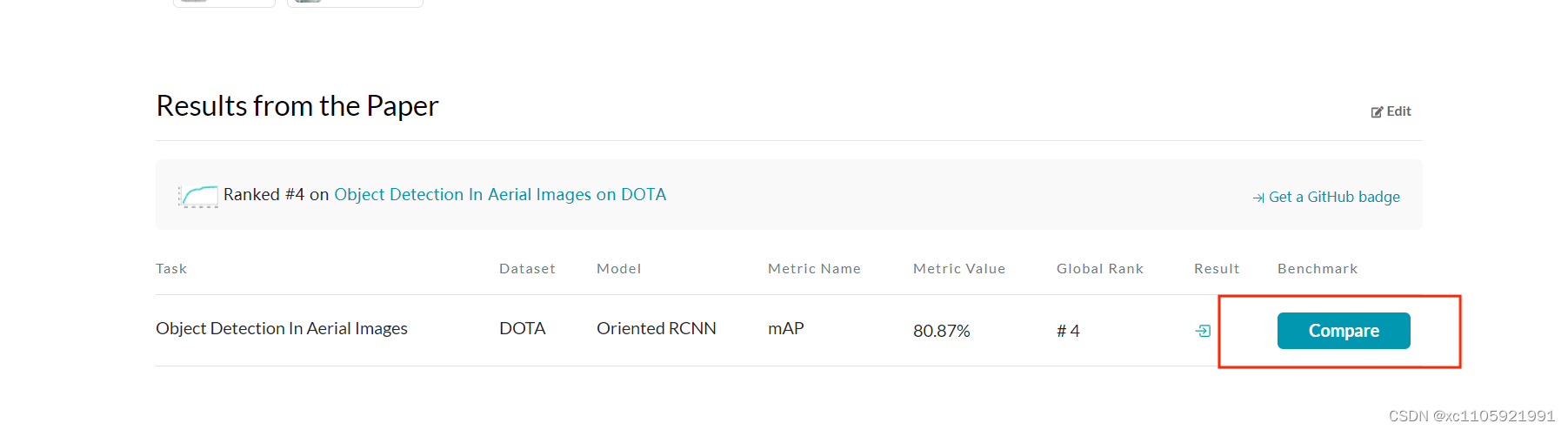Click the Edit link with pencil icon
Screen dimensions: 1568x430
pos(1391,111)
